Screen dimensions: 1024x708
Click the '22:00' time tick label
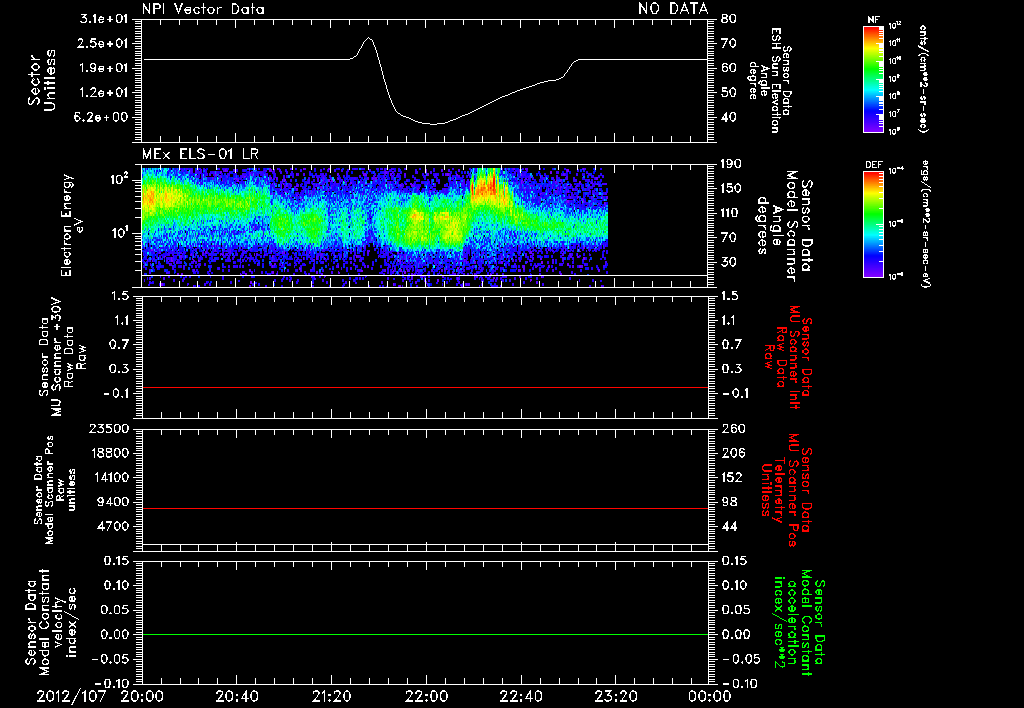coord(426,696)
